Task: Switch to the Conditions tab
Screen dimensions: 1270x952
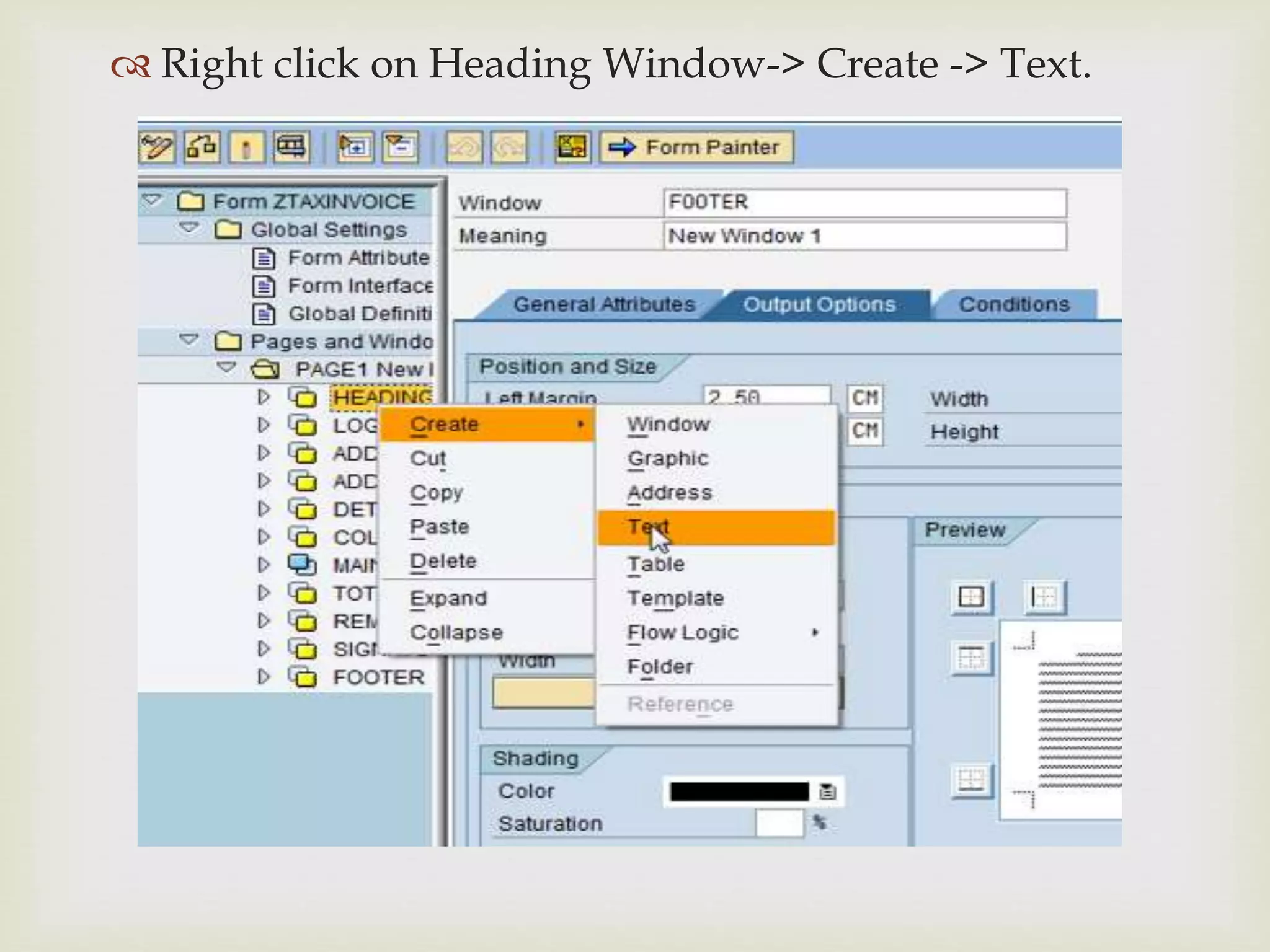Action: [1014, 305]
